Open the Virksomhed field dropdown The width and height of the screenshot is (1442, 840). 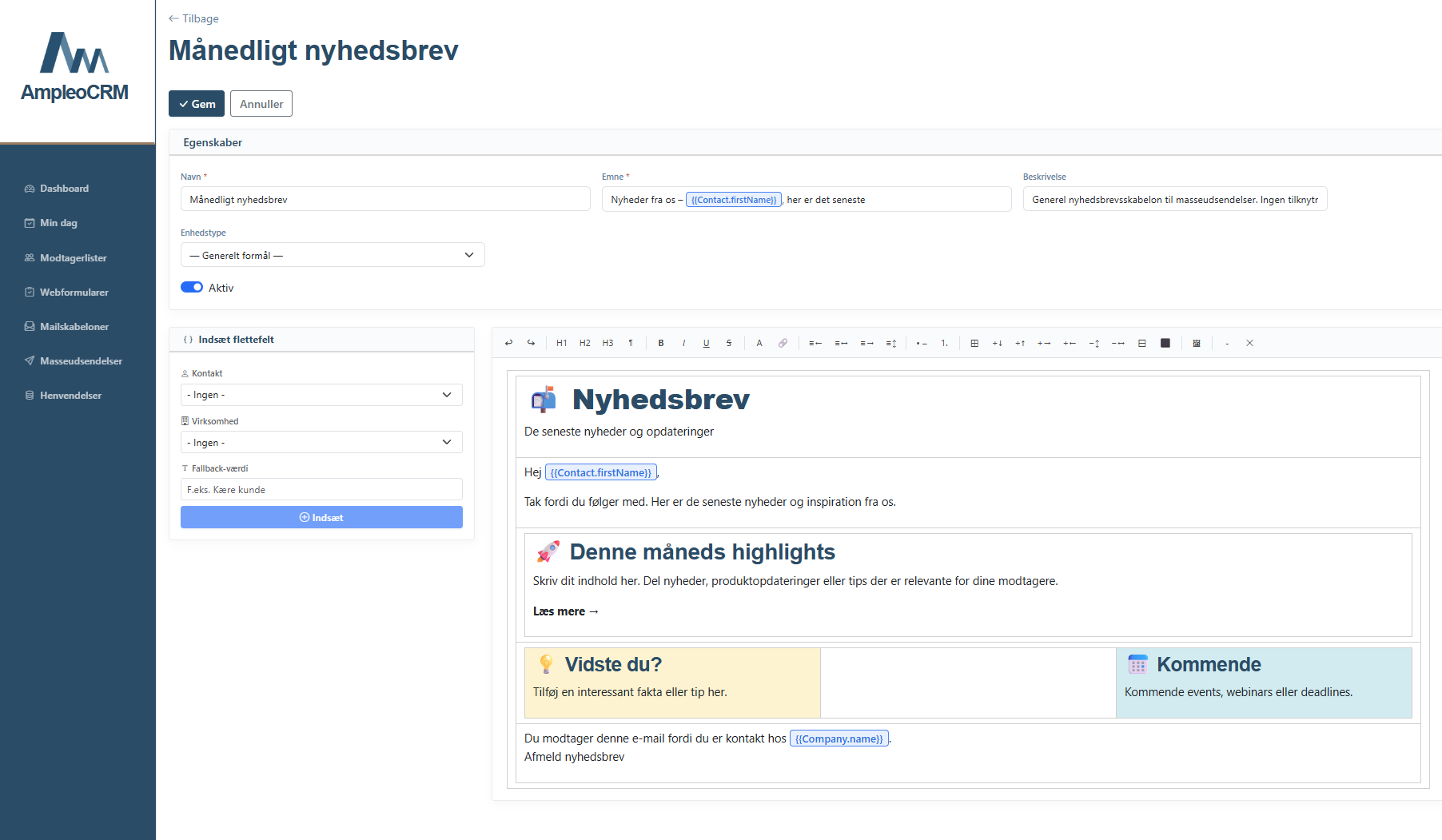321,442
